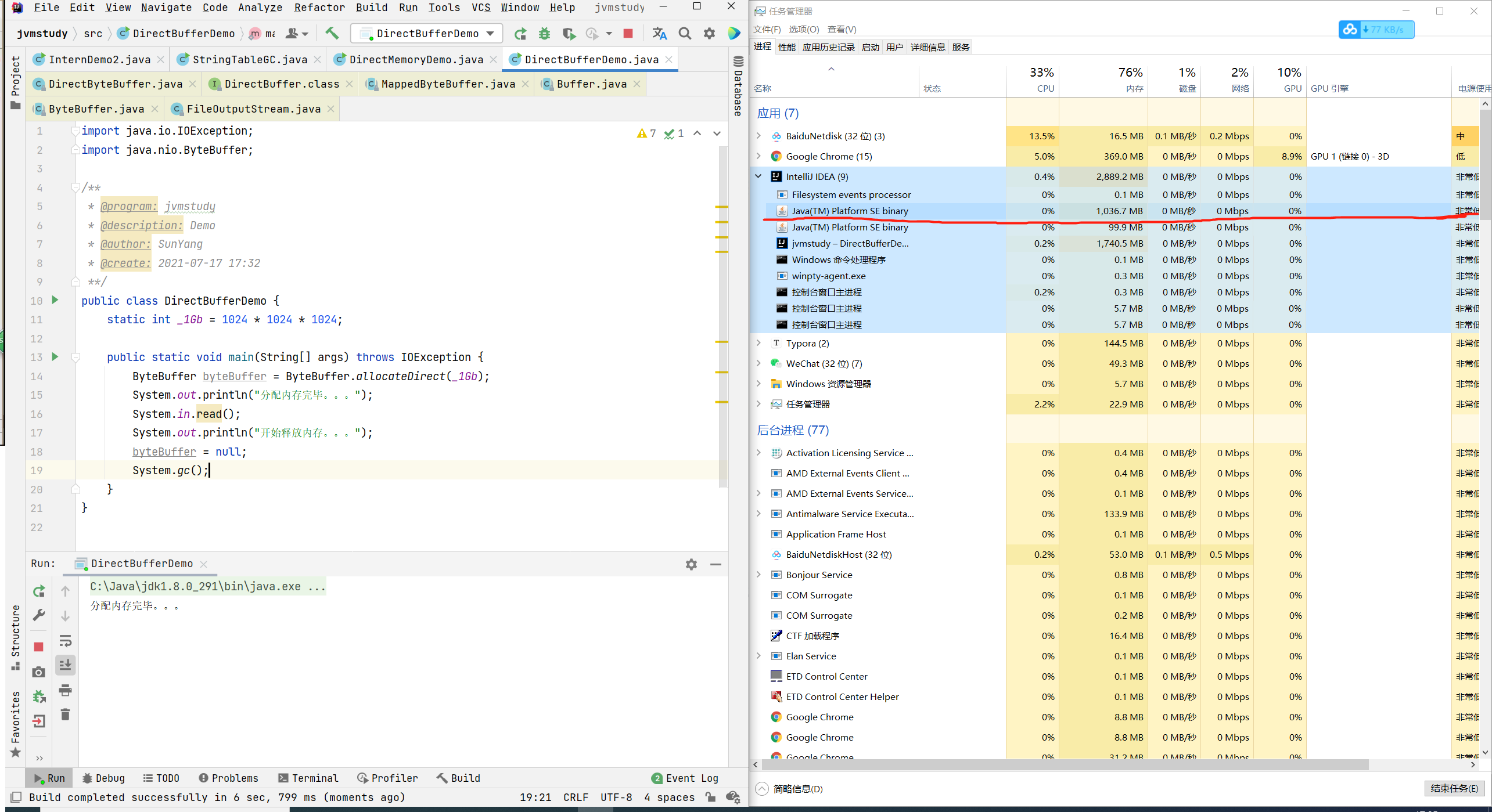Start Debug with the toolbar bug icon
The width and height of the screenshot is (1492, 812).
point(544,34)
